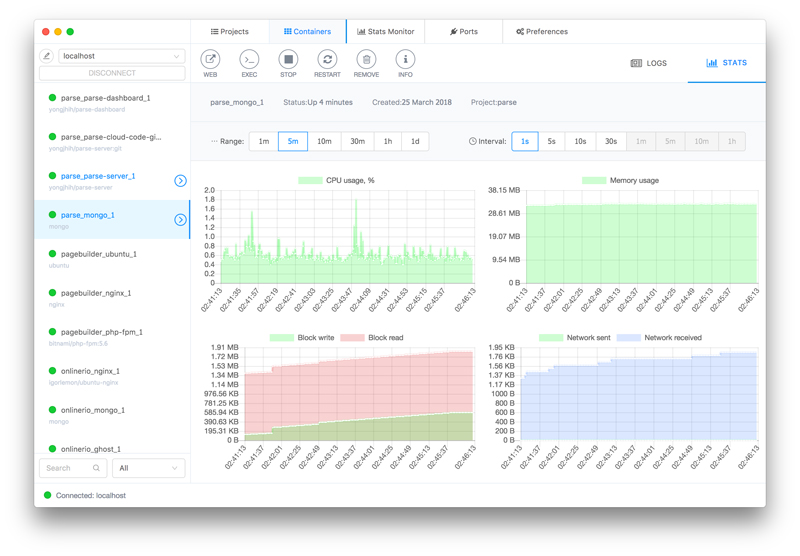This screenshot has height=556, width=800.
Task: Click the search magnifier icon
Action: click(x=96, y=468)
